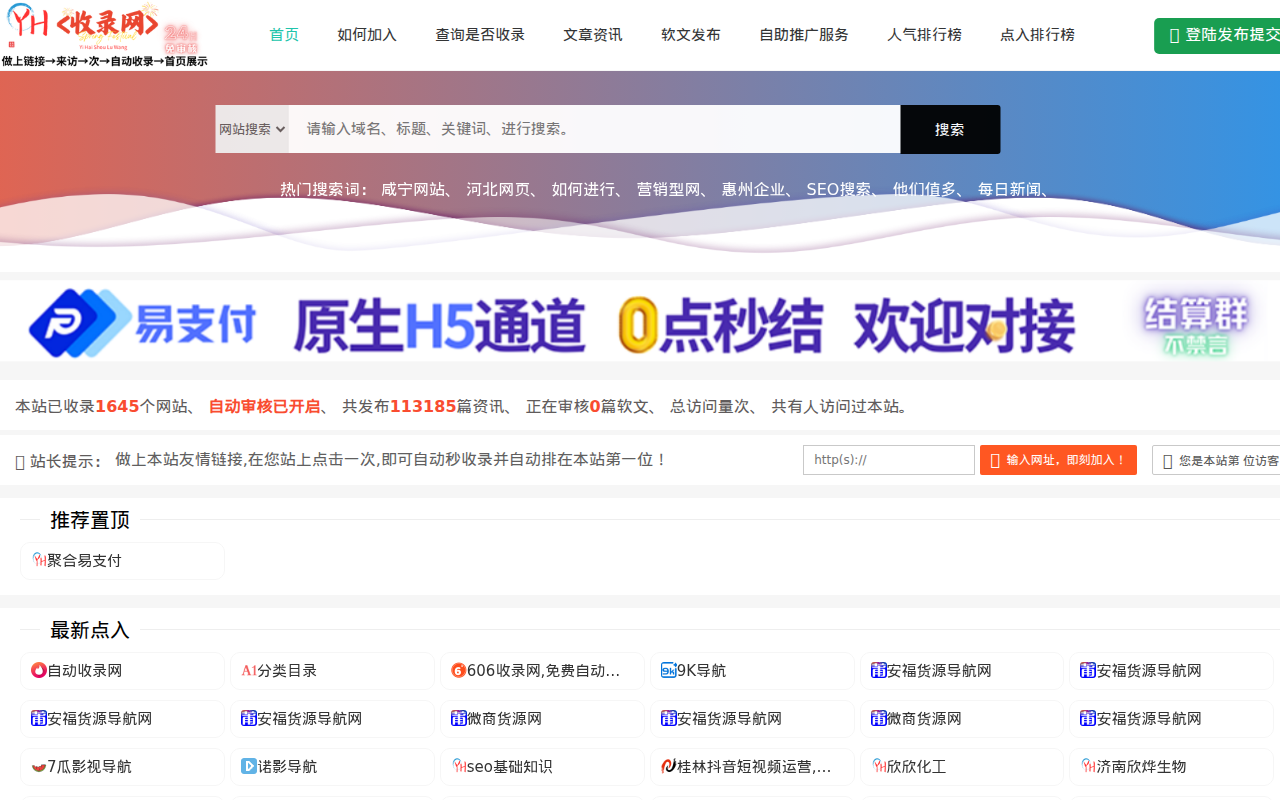Click the 自动收录网 favicon icon

pyautogui.click(x=39, y=670)
